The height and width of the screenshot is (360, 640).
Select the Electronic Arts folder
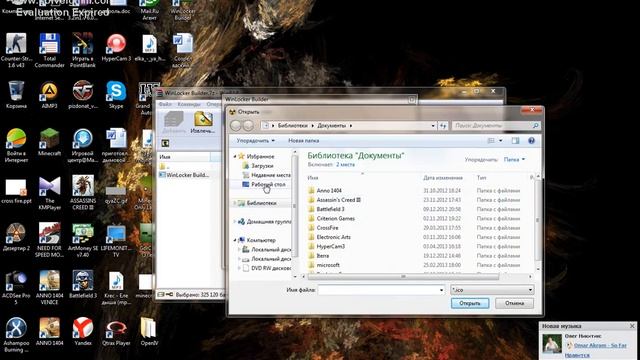click(333, 237)
